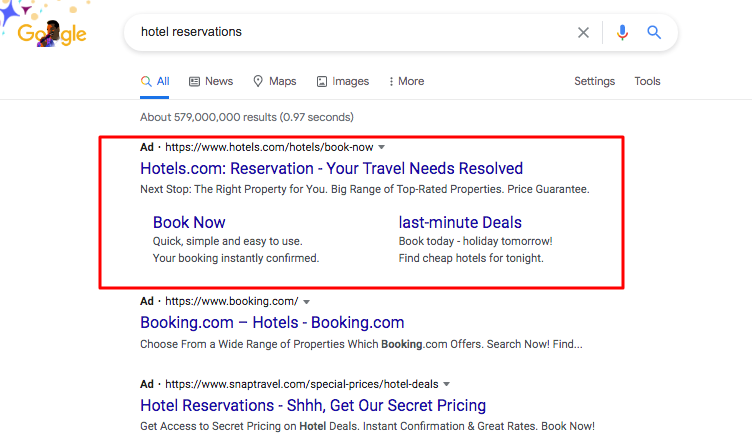Switch to the All results tab

point(154,82)
